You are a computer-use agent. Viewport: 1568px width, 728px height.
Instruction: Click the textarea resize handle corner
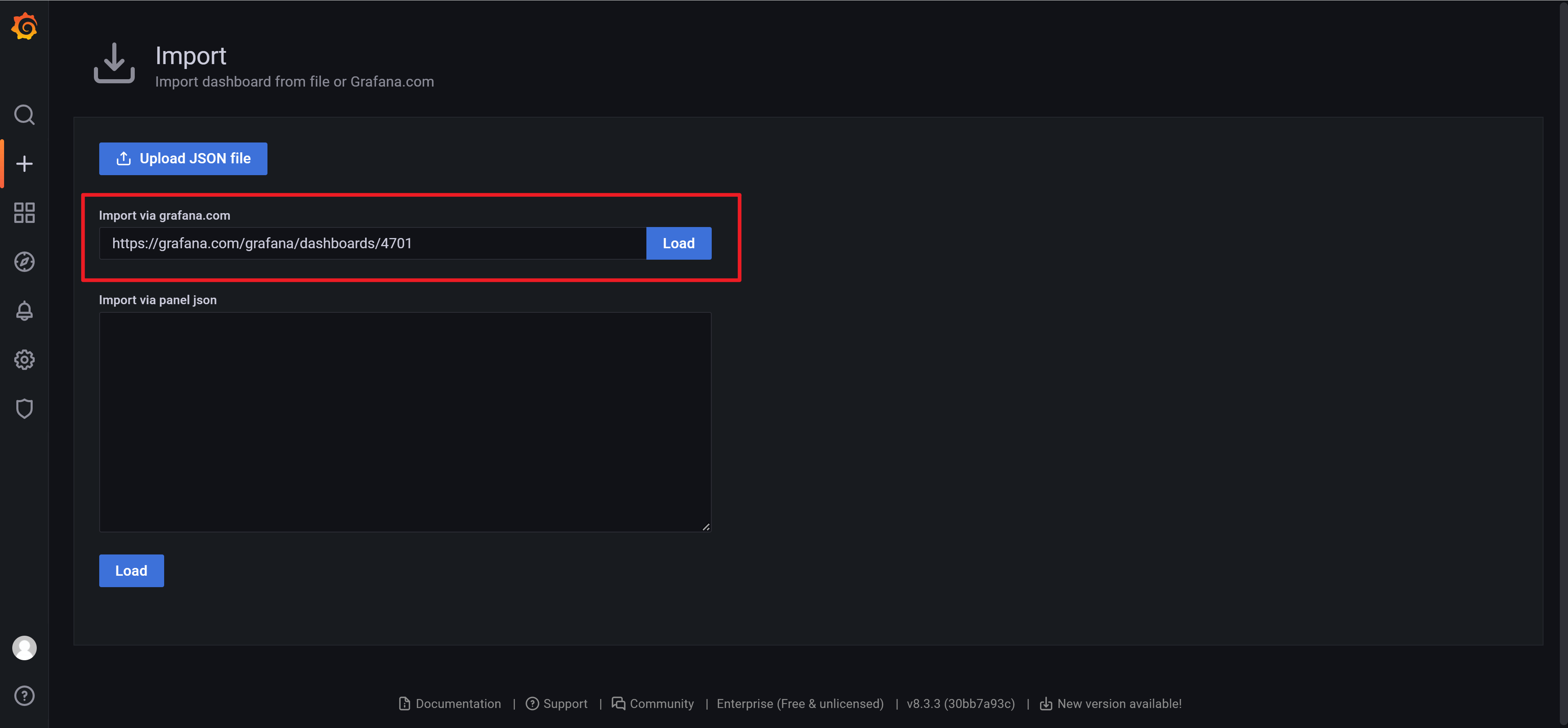(x=706, y=527)
